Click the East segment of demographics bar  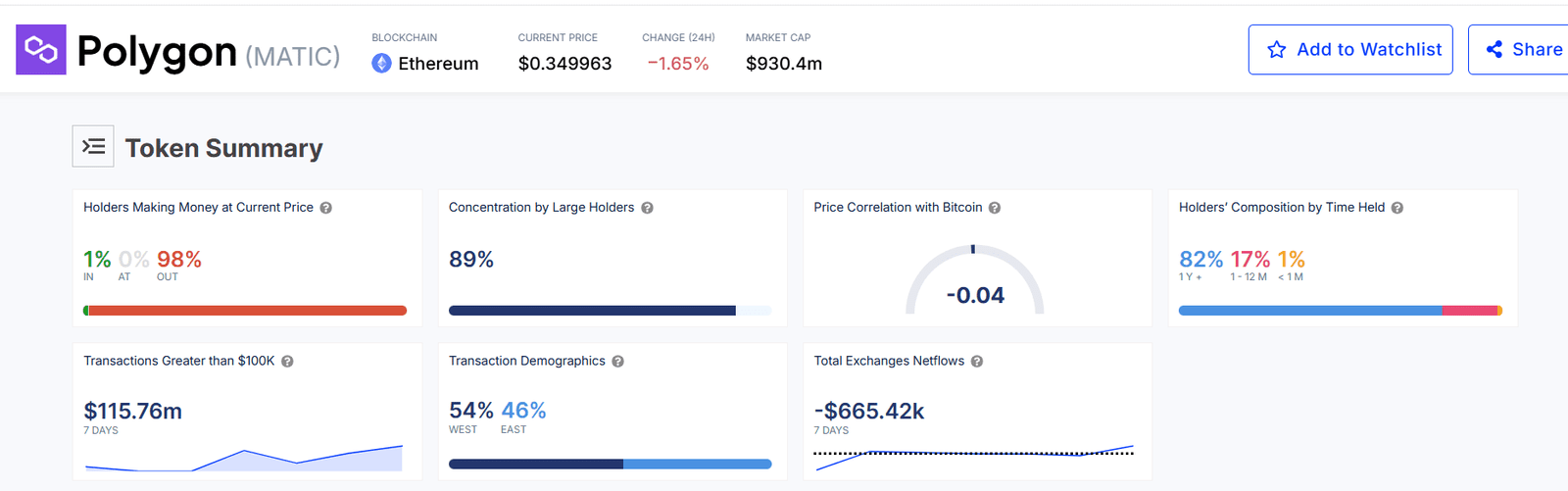click(697, 465)
